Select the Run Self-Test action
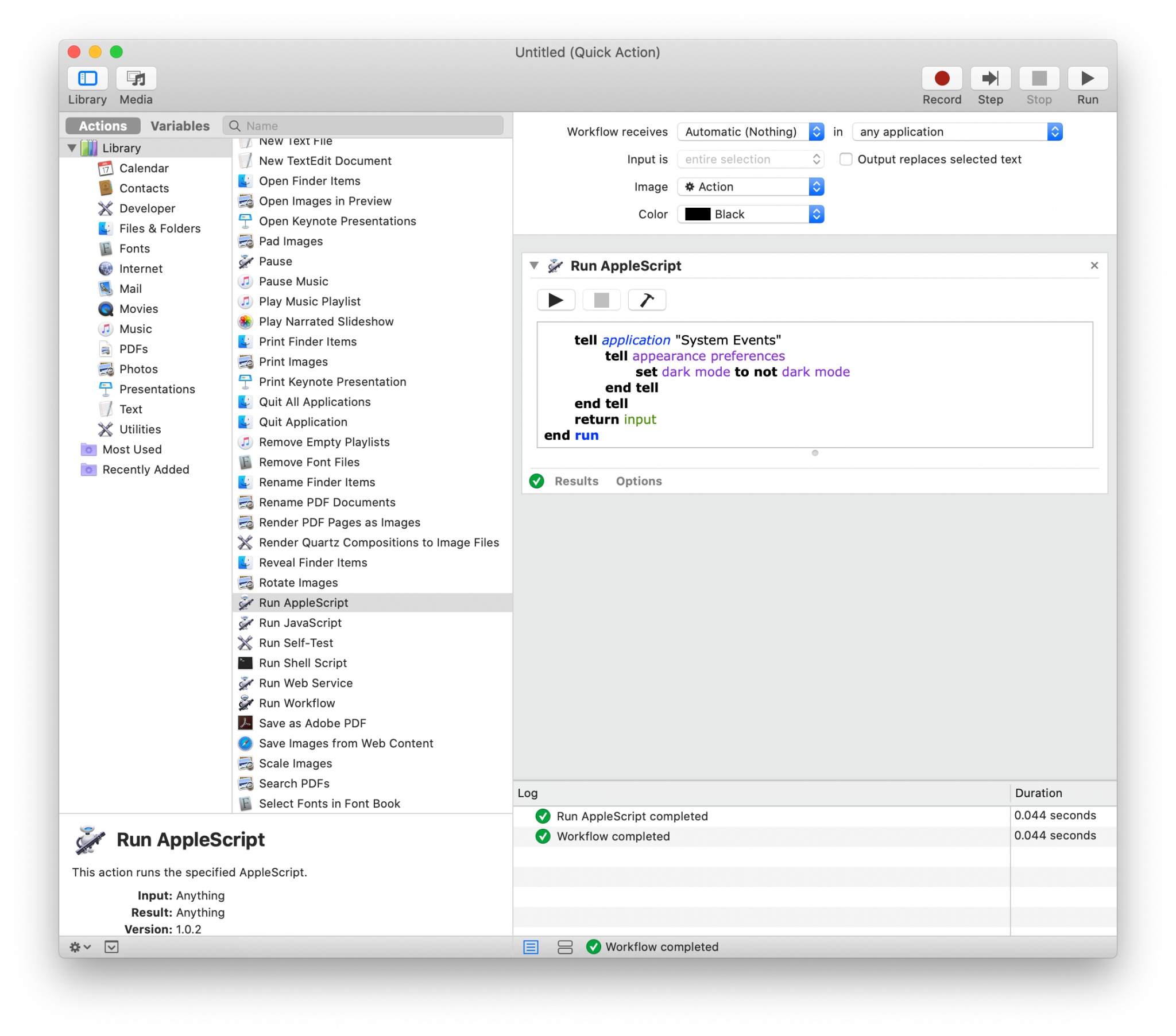The image size is (1176, 1036). (x=372, y=643)
